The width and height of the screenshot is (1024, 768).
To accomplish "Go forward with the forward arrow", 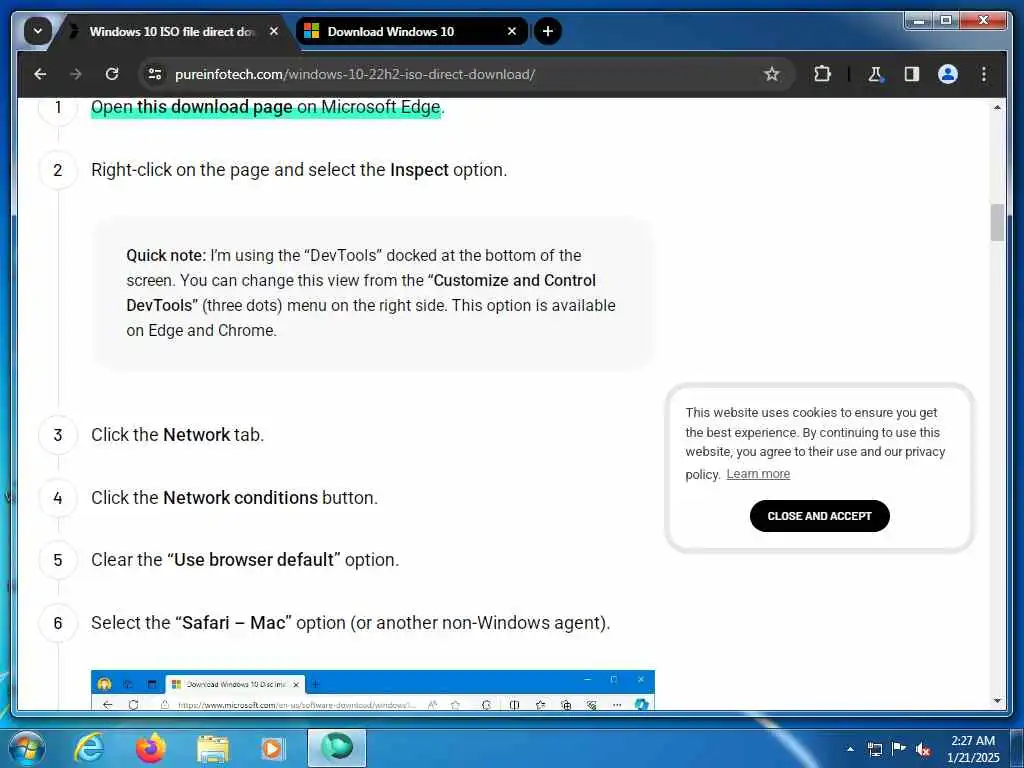I will point(76,74).
